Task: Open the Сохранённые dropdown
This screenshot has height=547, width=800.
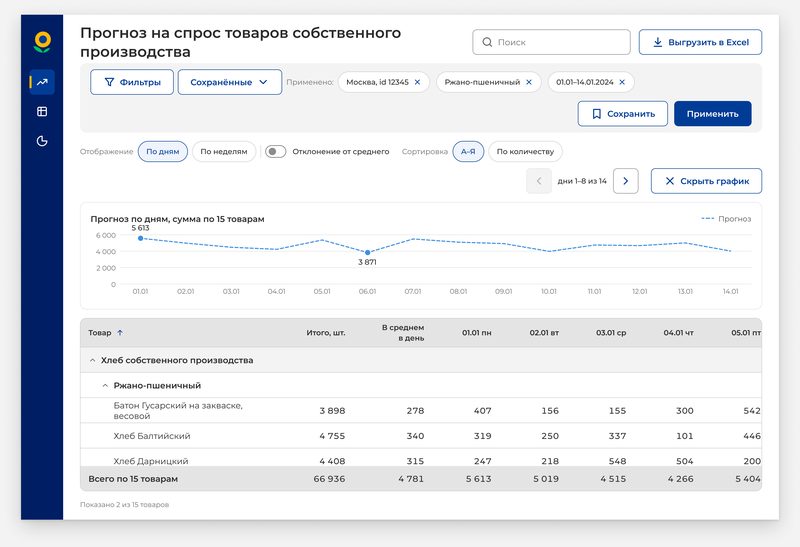Action: pyautogui.click(x=230, y=82)
